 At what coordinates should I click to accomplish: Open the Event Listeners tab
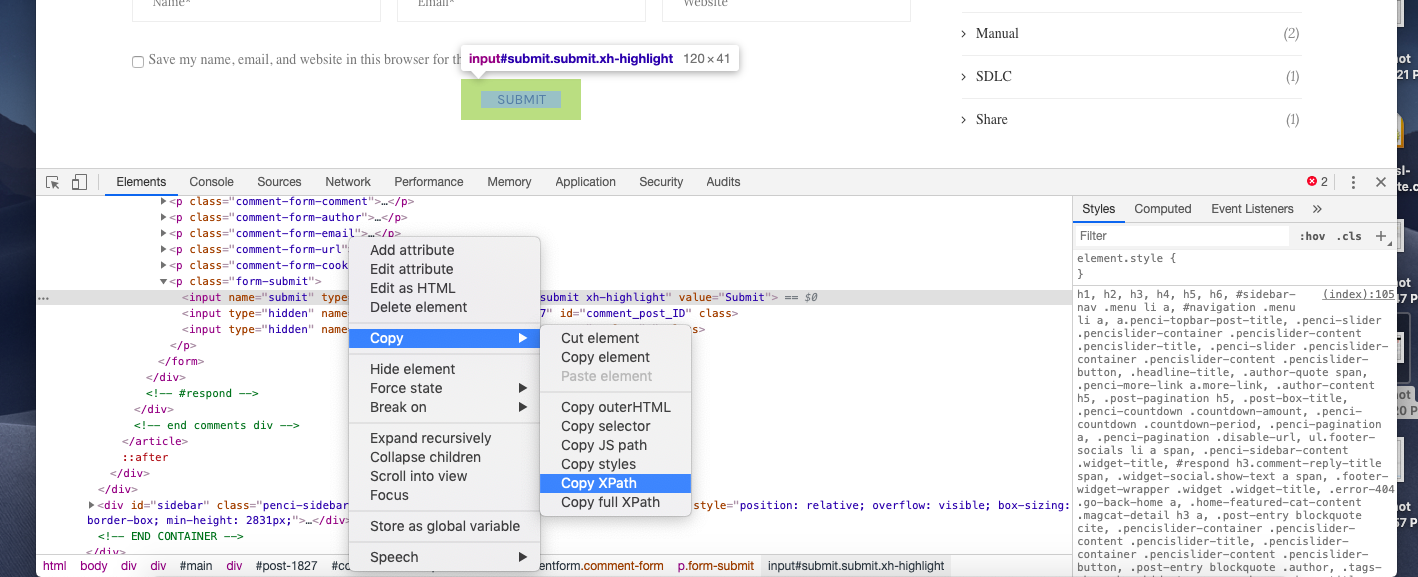click(1252, 209)
